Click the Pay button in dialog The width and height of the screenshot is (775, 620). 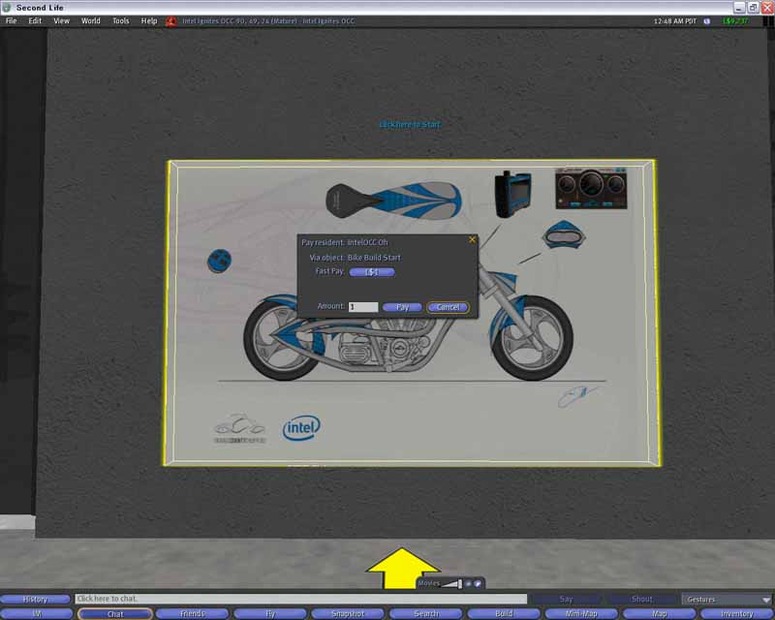(x=402, y=307)
